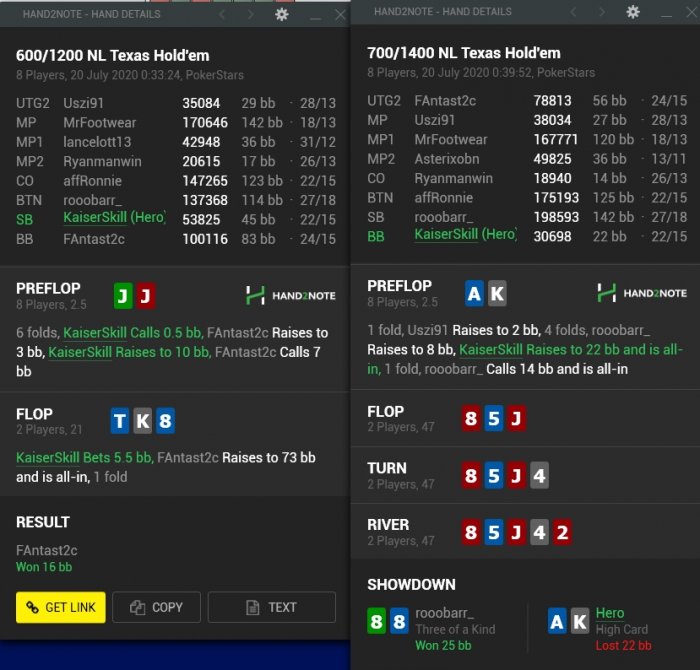Click the blue A hole card in preflop
This screenshot has height=670, width=700.
coord(474,293)
